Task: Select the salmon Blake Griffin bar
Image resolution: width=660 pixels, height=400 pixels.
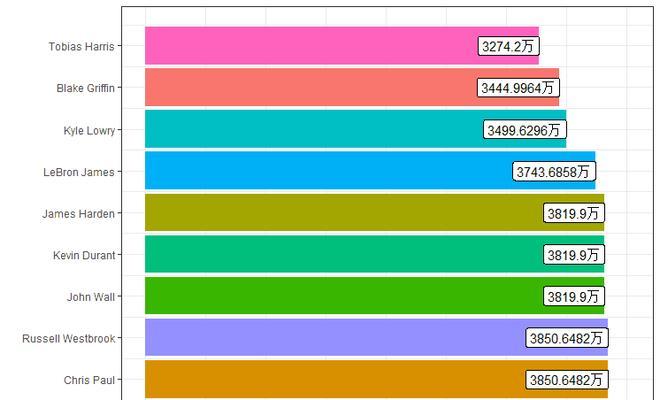Action: [352, 87]
